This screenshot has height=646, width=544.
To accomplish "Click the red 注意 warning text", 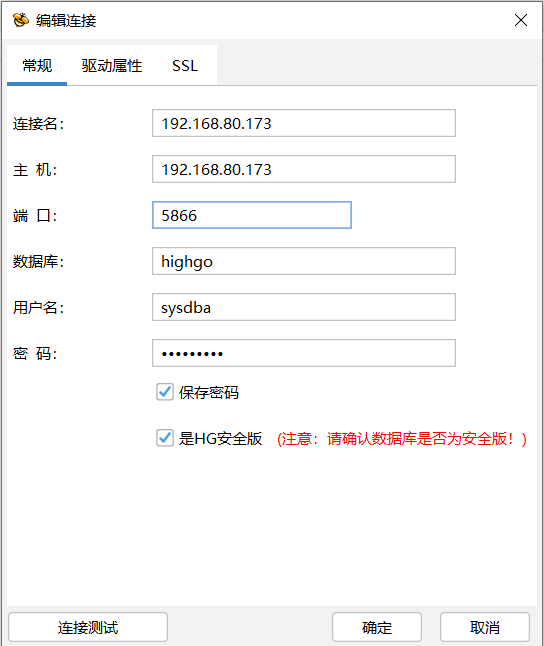I will tap(402, 439).
